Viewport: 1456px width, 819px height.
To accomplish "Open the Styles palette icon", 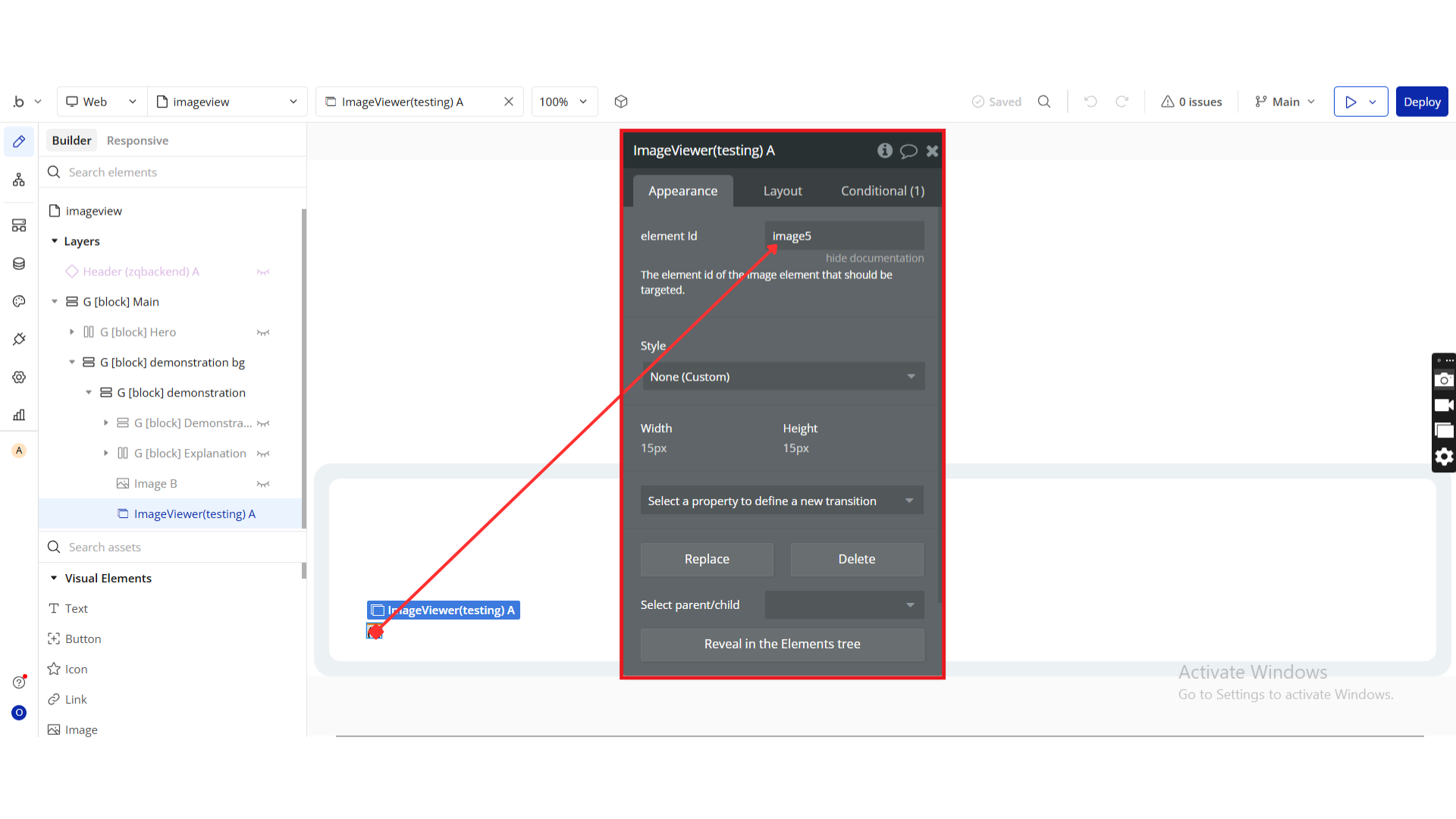I will click(x=19, y=301).
